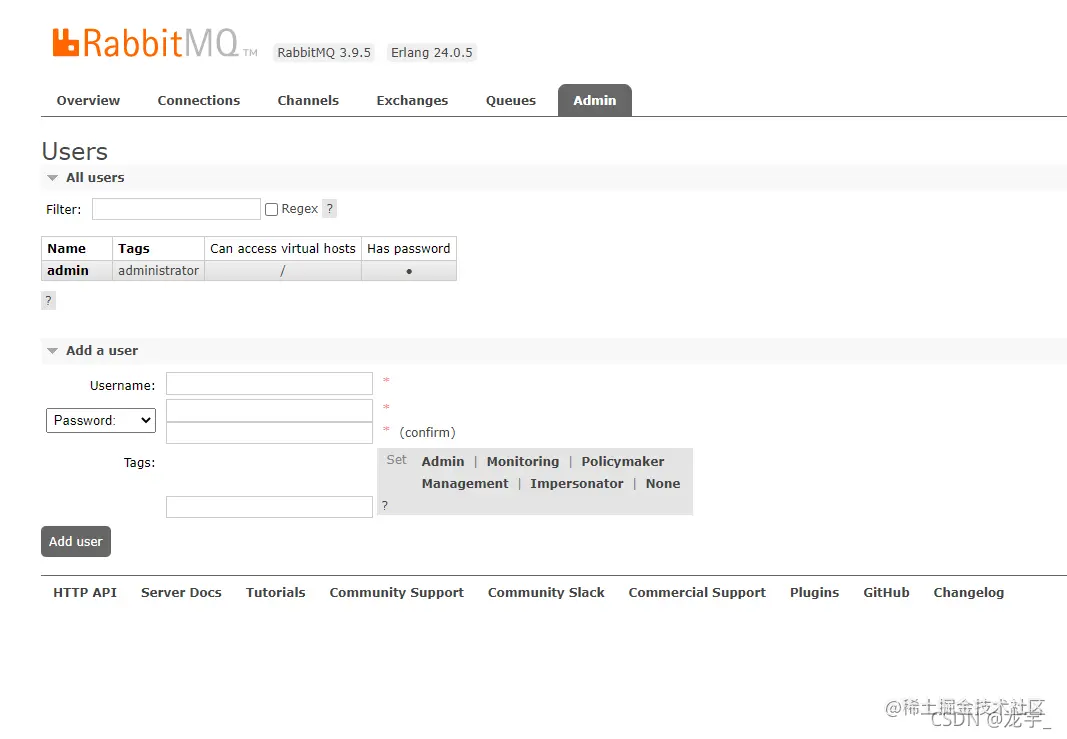Open the HTTP API link
The height and width of the screenshot is (739, 1067).
point(85,593)
